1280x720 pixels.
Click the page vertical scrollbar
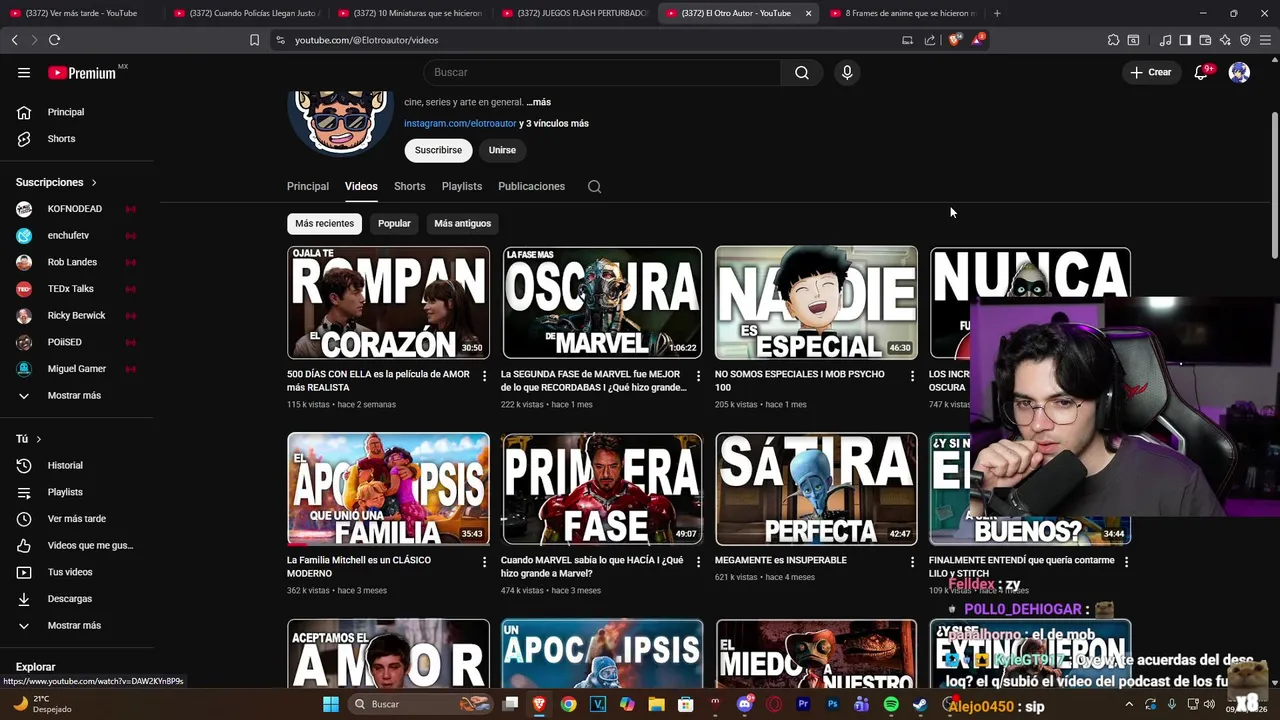[1274, 186]
